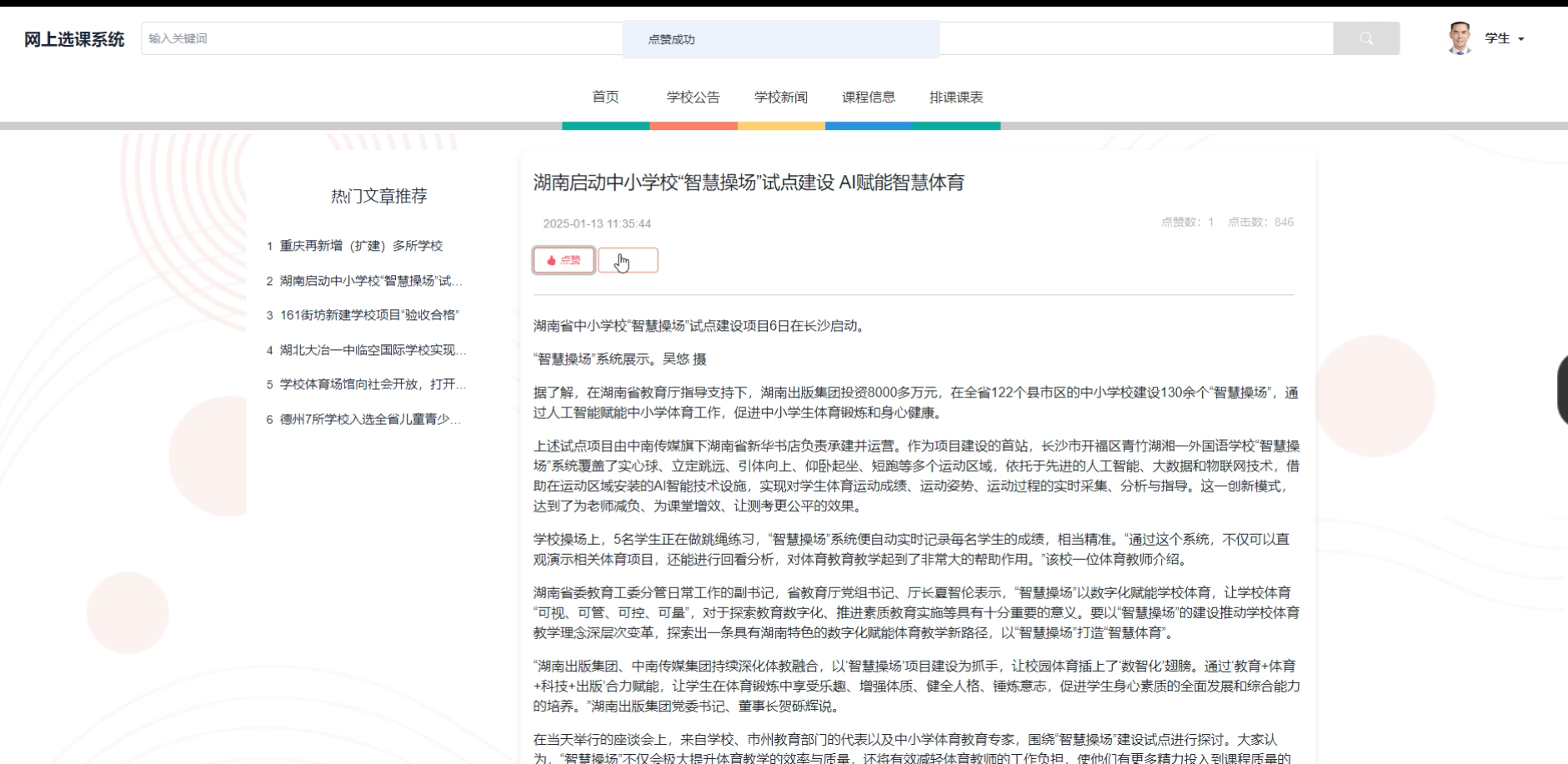Click the timestamp 2025-01-13 11:35:44
Image resolution: width=1568 pixels, height=764 pixels.
[597, 223]
